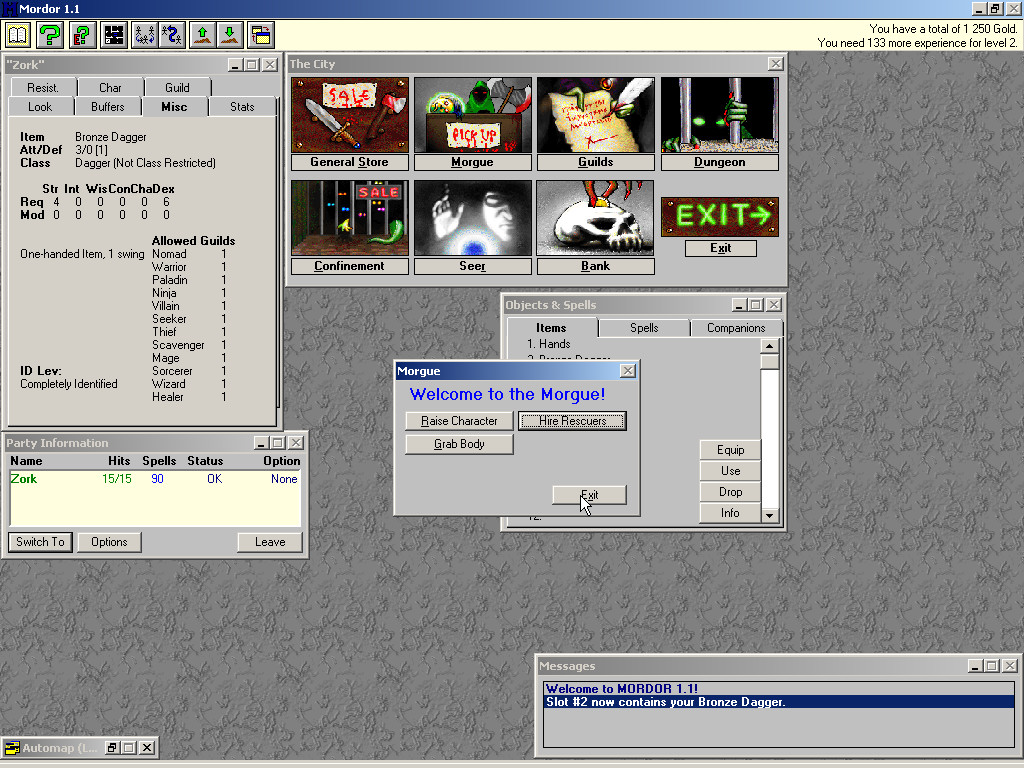The image size is (1024, 768).
Task: Click the green down arrow toolbar icon
Action: click(x=230, y=35)
